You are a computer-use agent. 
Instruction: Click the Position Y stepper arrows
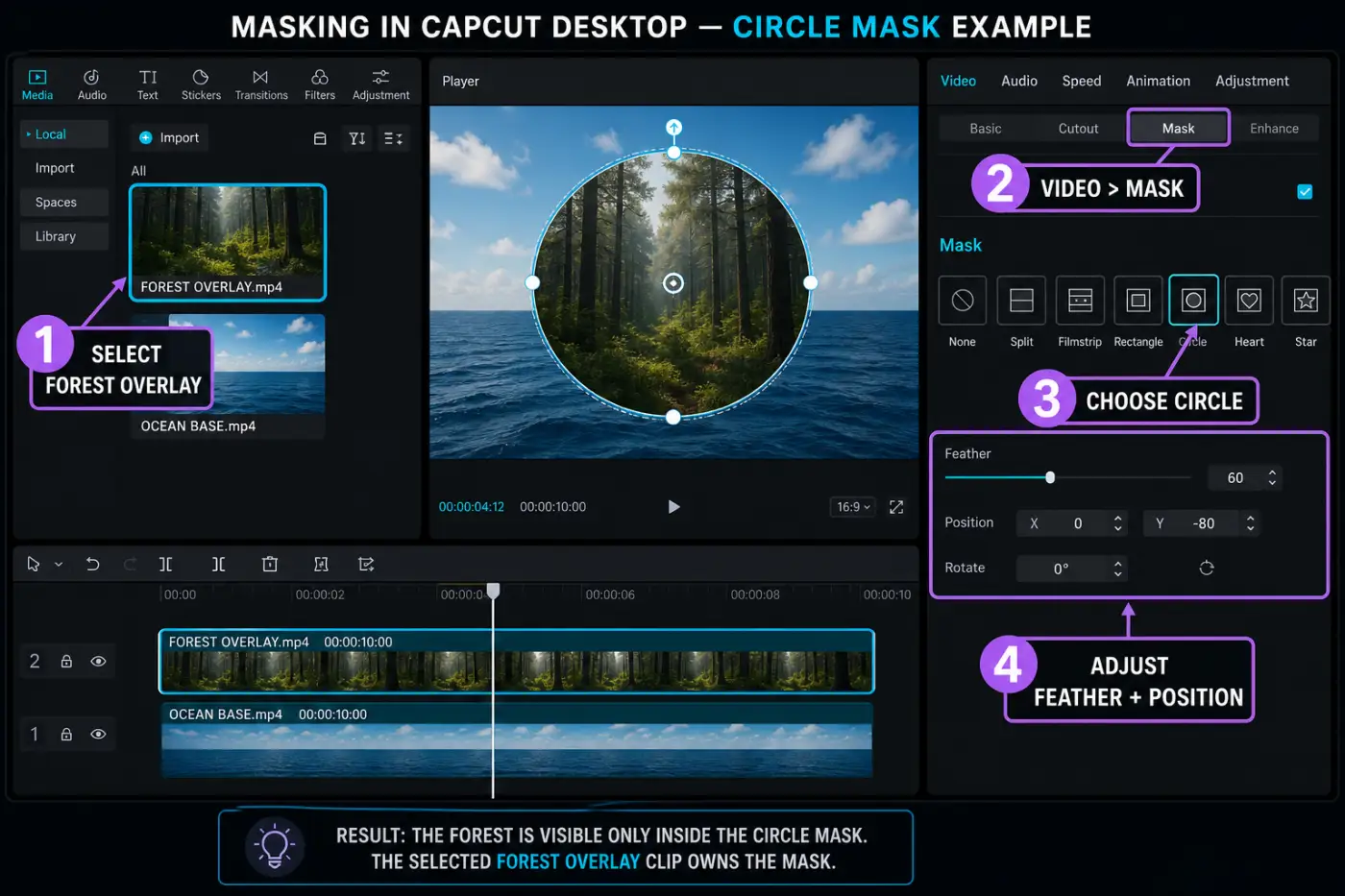(1250, 523)
